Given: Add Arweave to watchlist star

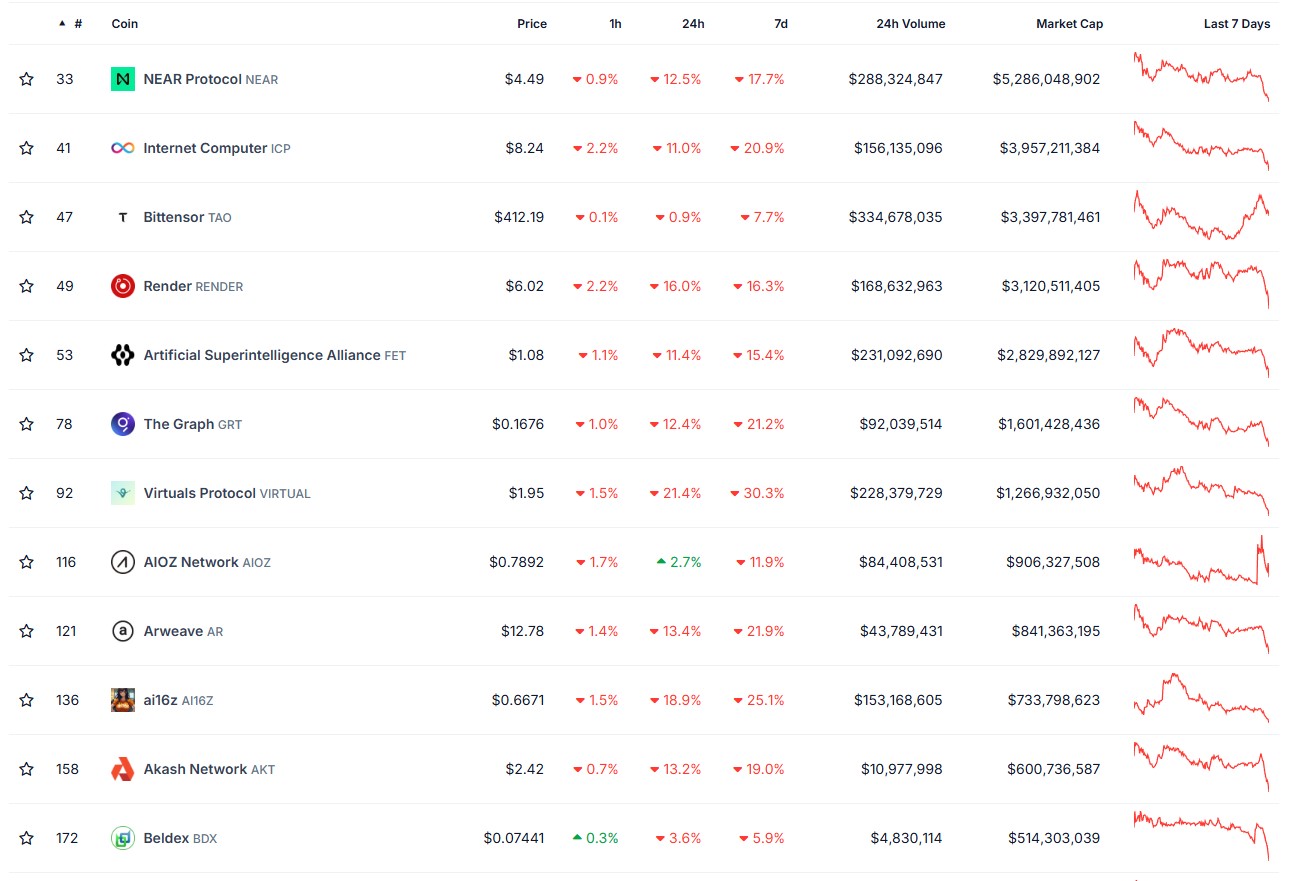Looking at the screenshot, I should pyautogui.click(x=27, y=631).
